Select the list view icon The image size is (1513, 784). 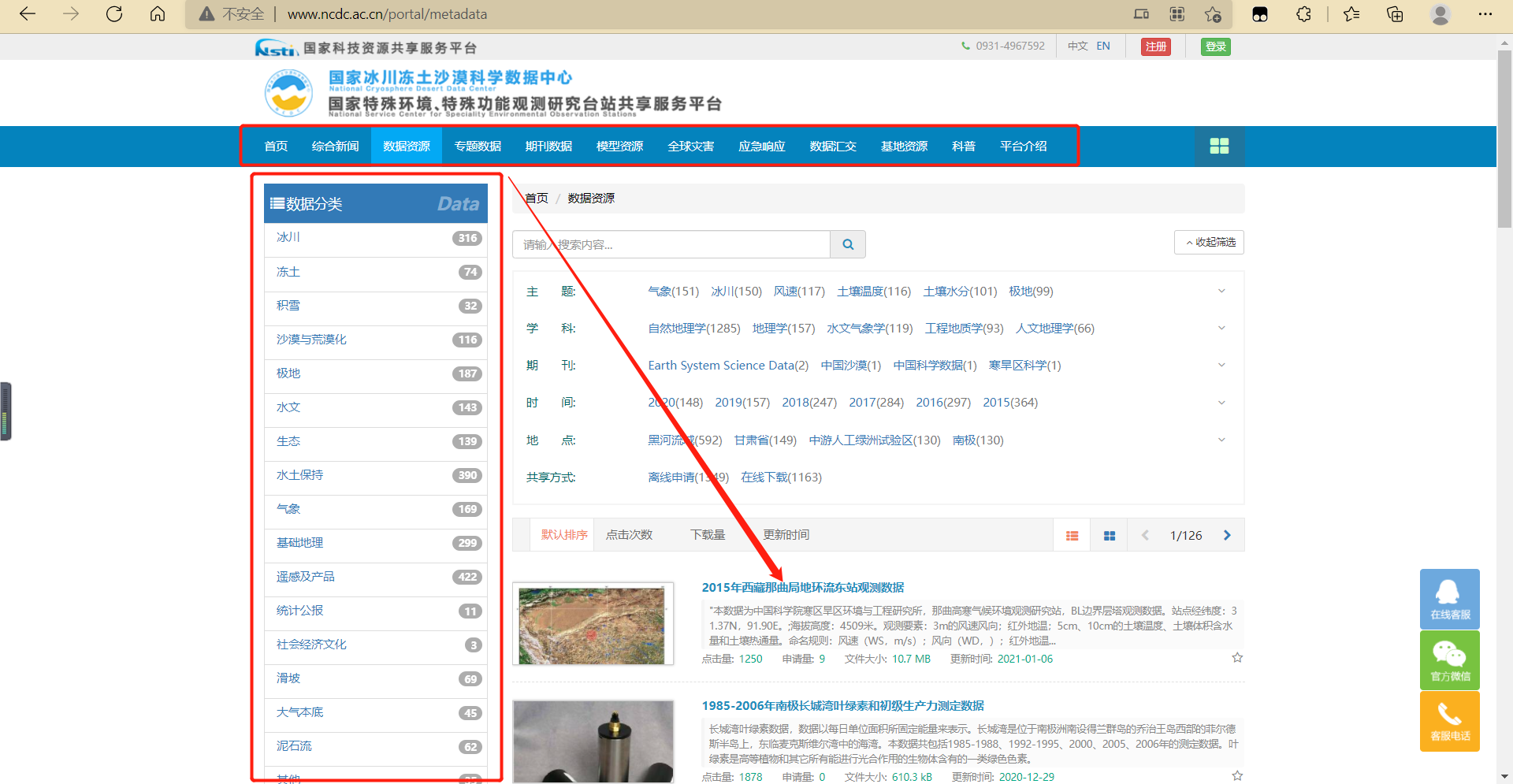pyautogui.click(x=1072, y=535)
